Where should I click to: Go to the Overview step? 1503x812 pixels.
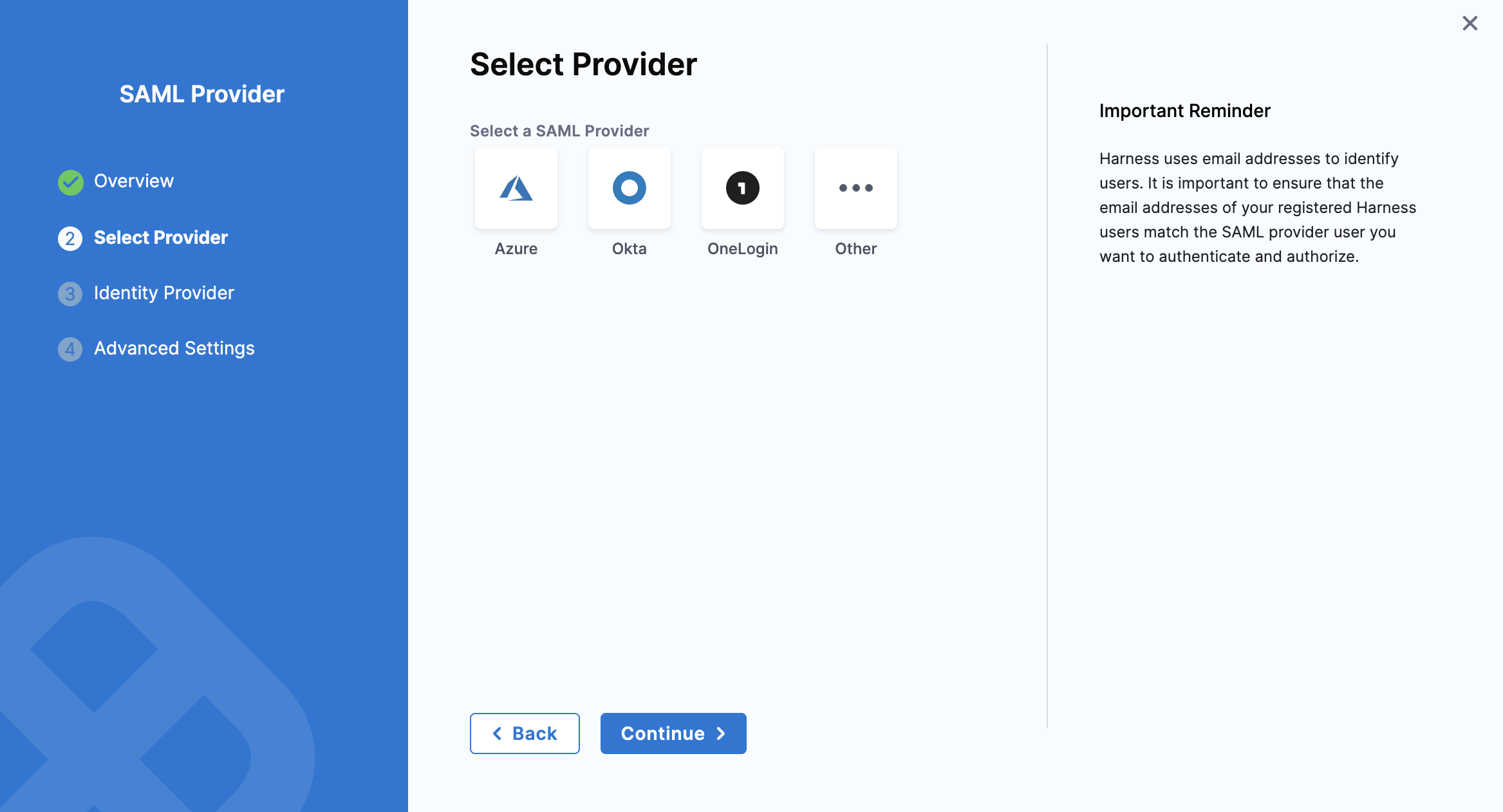pyautogui.click(x=134, y=181)
